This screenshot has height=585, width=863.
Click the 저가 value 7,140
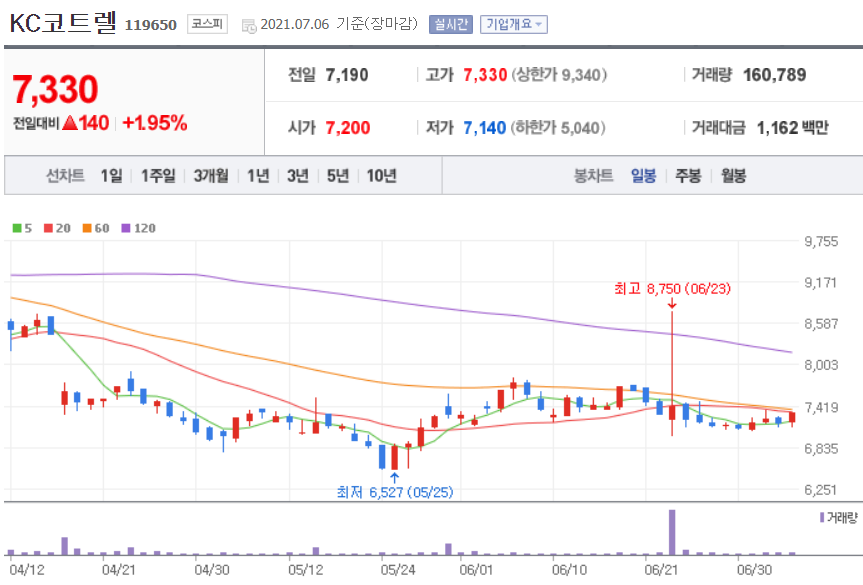(x=484, y=128)
